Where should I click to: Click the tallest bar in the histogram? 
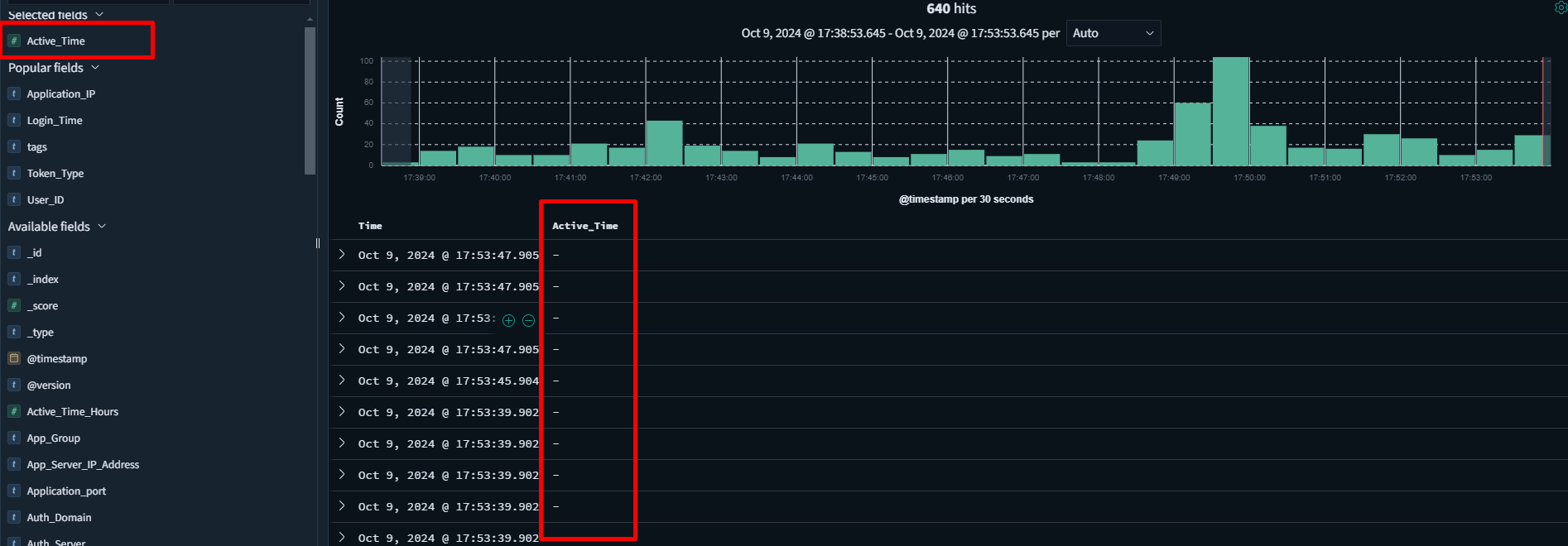point(1230,112)
